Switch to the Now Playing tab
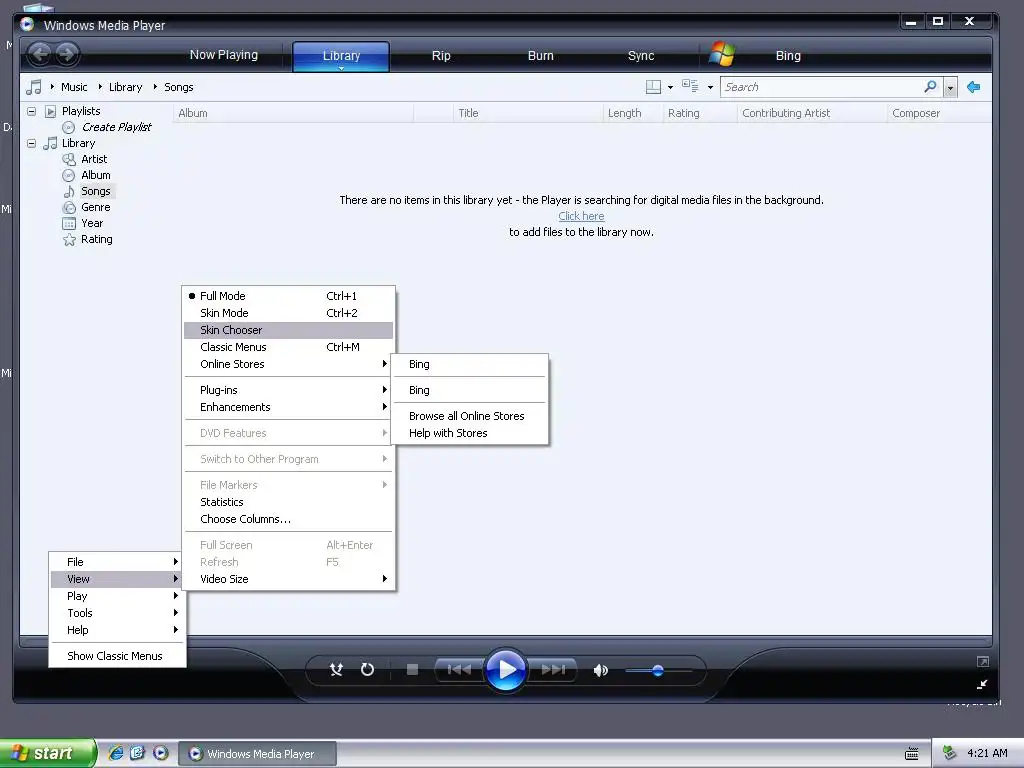 click(x=223, y=55)
